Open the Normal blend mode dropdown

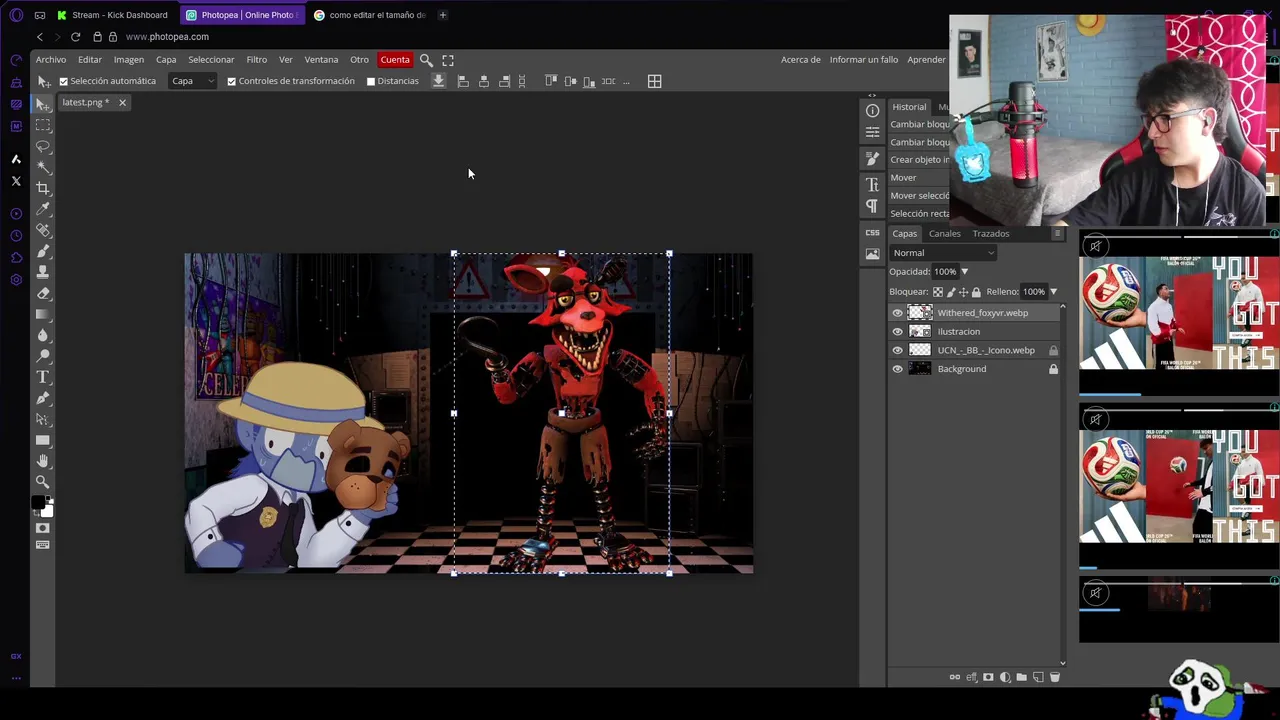point(943,253)
